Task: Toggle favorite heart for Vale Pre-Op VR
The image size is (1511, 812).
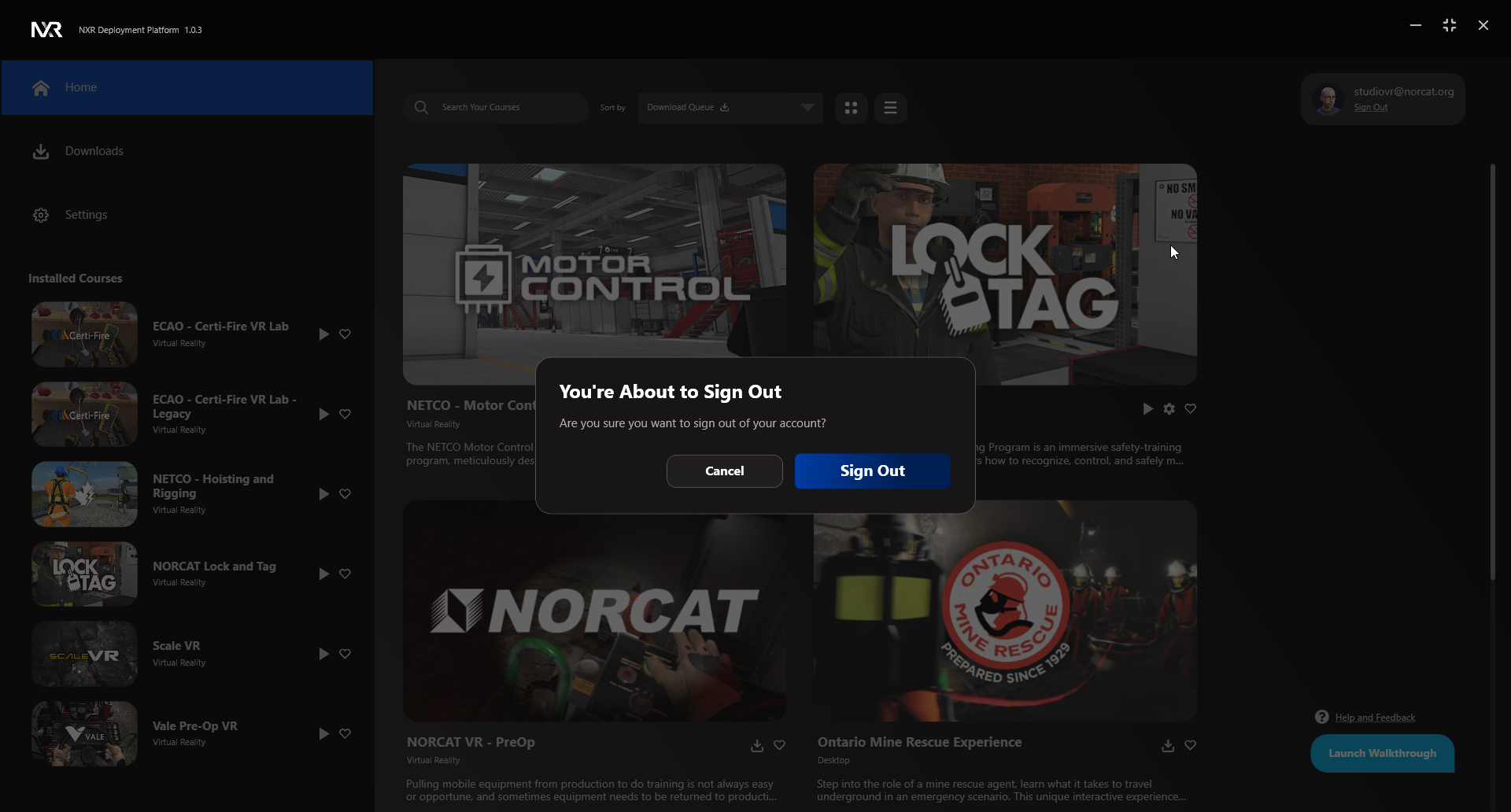Action: tap(345, 733)
